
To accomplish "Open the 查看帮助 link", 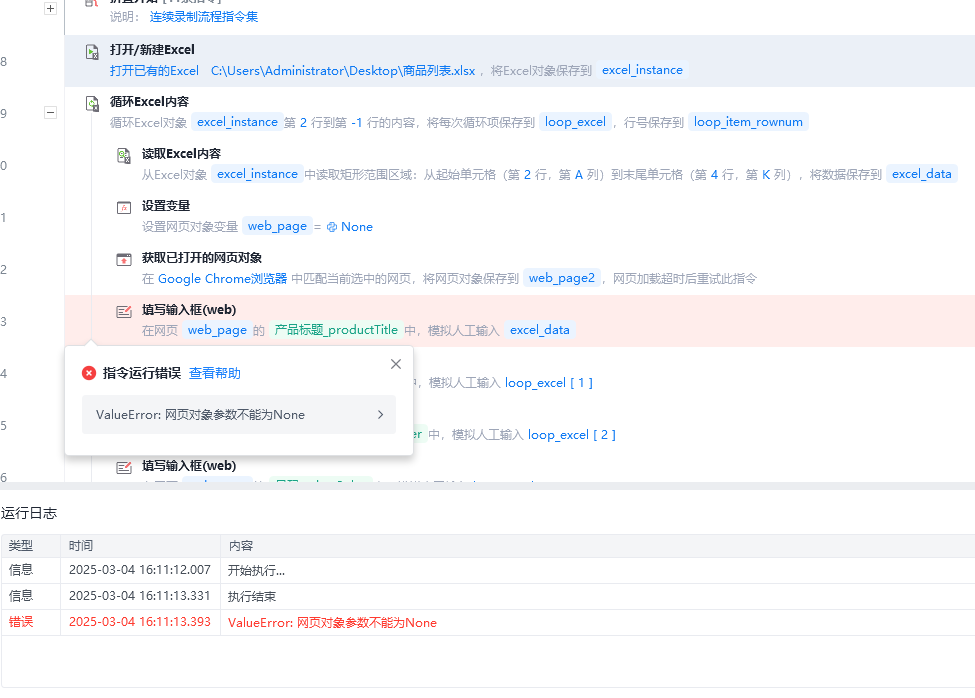I will click(x=215, y=373).
